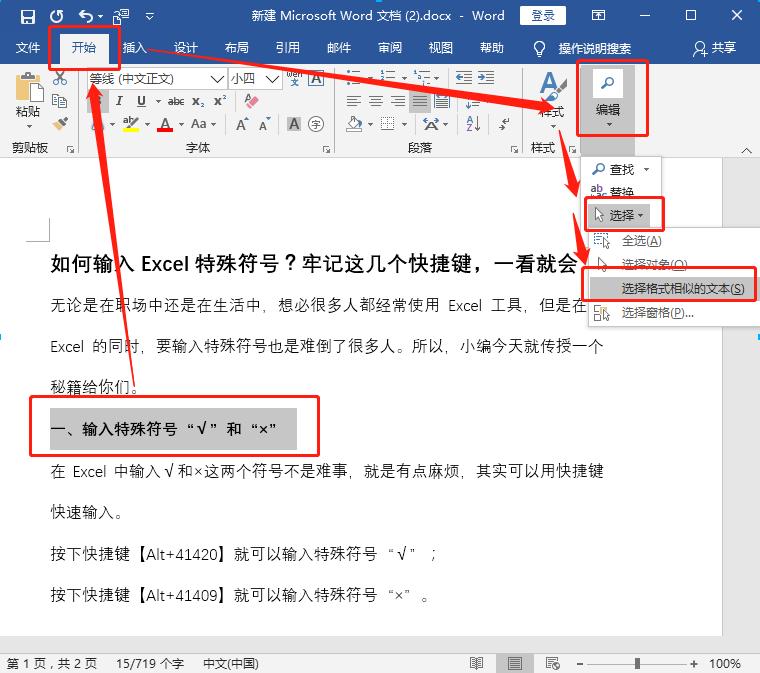This screenshot has height=673, width=760.
Task: Click the character border A icon
Action: point(317,78)
